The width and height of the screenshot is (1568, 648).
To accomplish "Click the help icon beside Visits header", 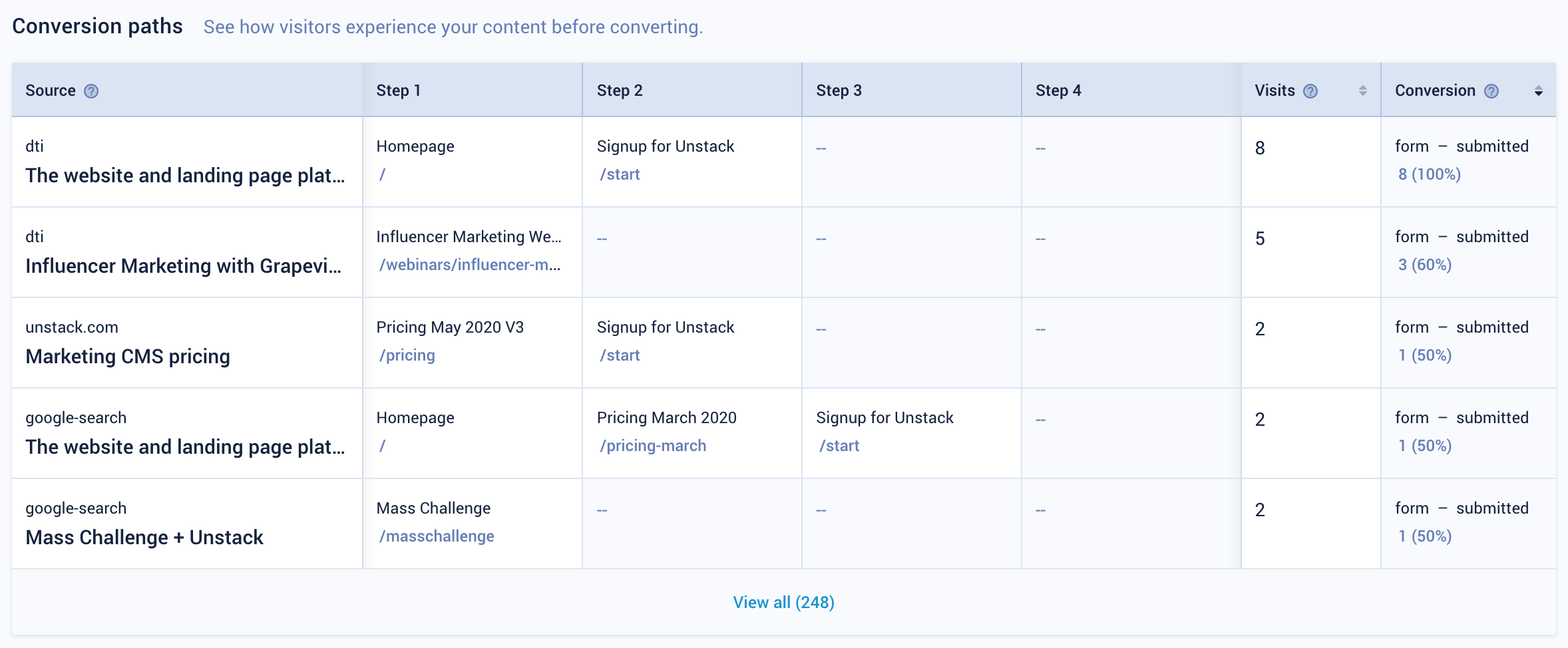I will click(1310, 91).
